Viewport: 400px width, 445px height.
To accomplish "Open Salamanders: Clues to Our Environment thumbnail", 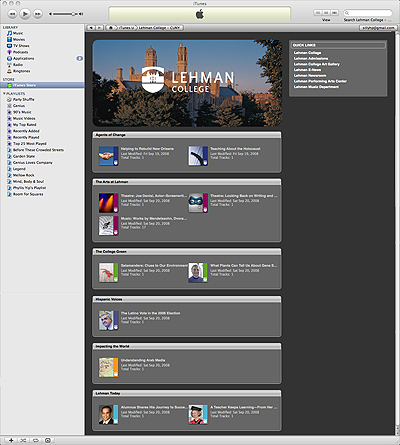I will tap(108, 273).
